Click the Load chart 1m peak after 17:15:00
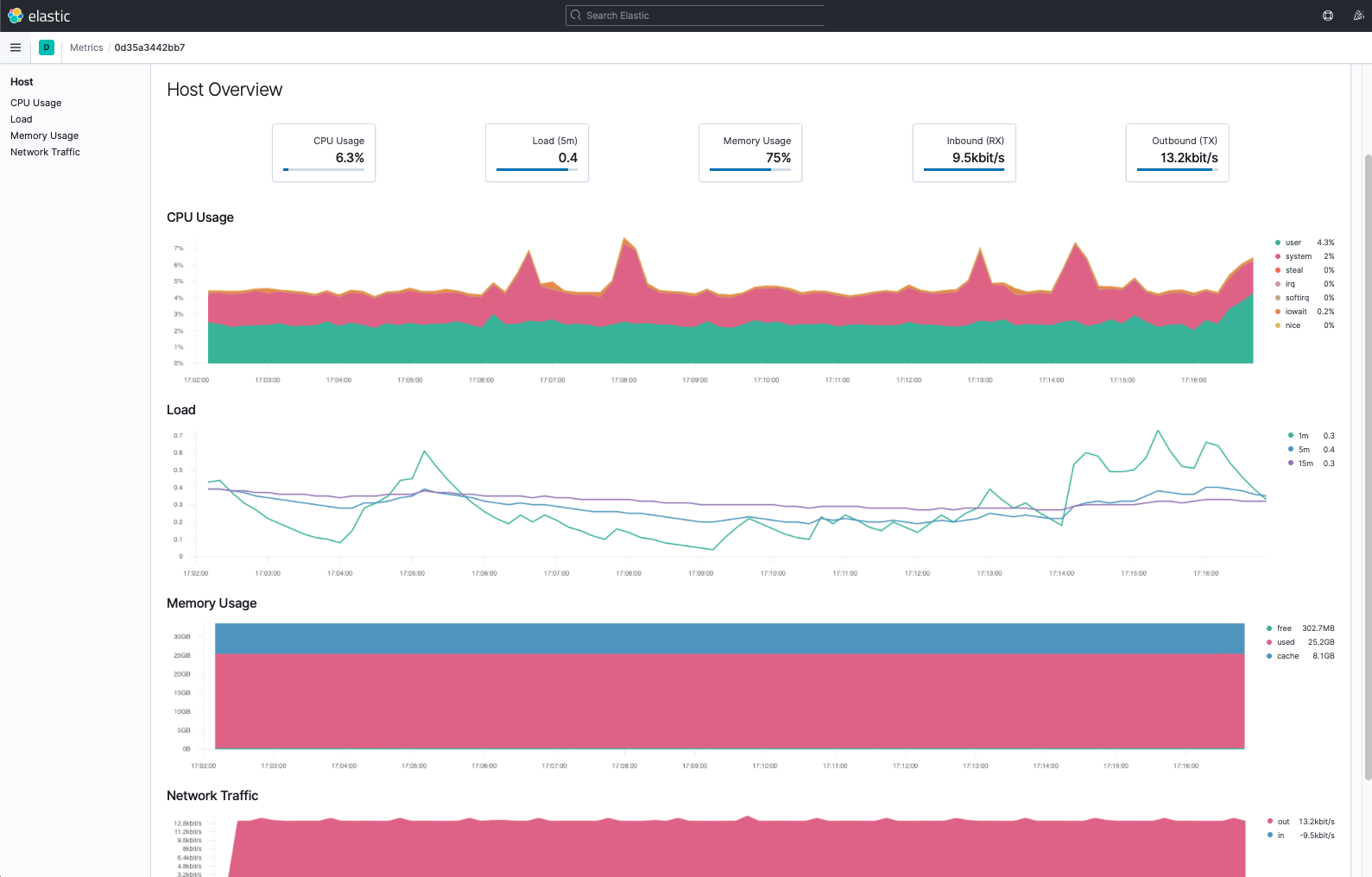This screenshot has height=877, width=1372. [x=1158, y=432]
